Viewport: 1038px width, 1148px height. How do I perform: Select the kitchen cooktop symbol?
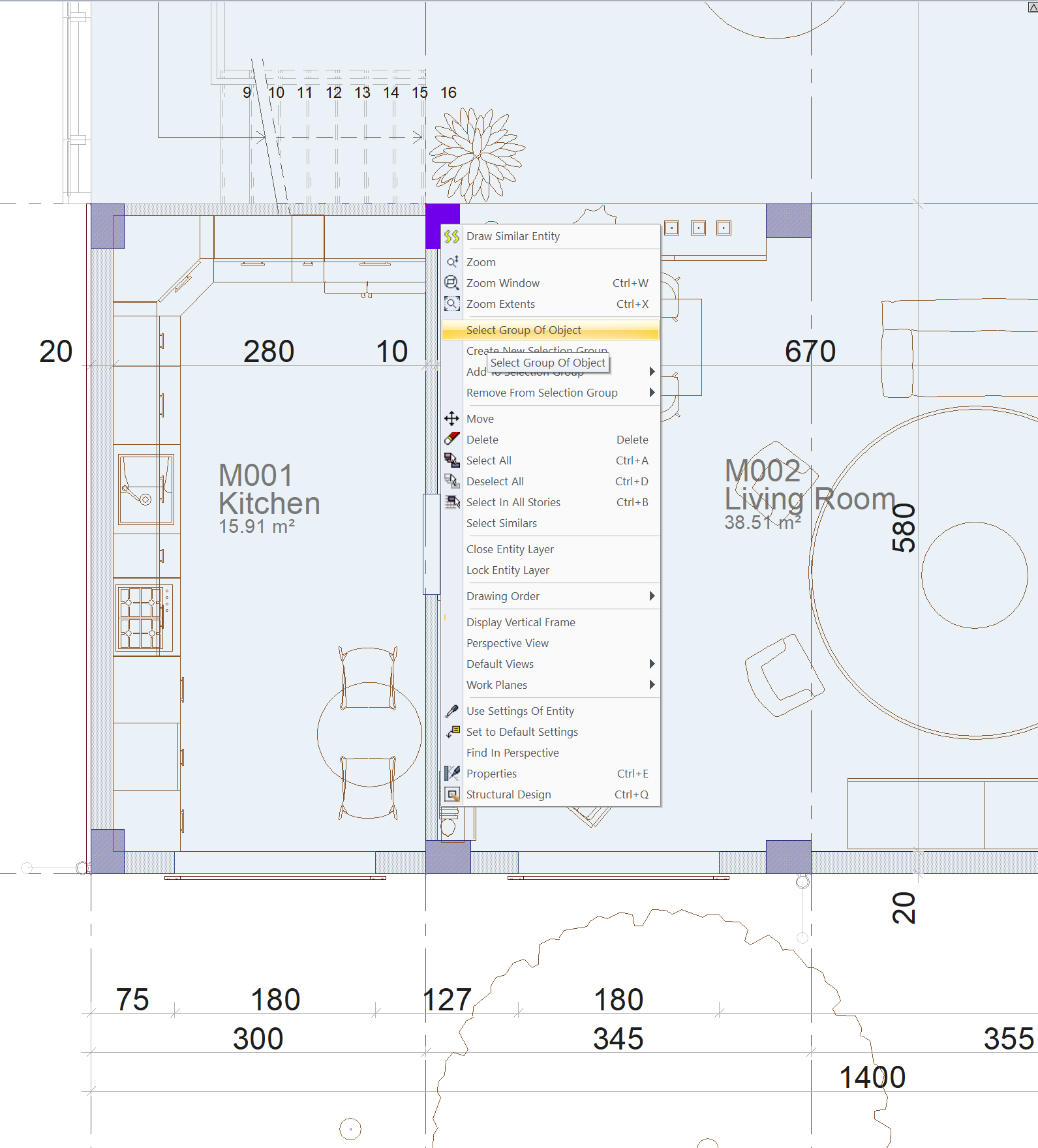(144, 618)
